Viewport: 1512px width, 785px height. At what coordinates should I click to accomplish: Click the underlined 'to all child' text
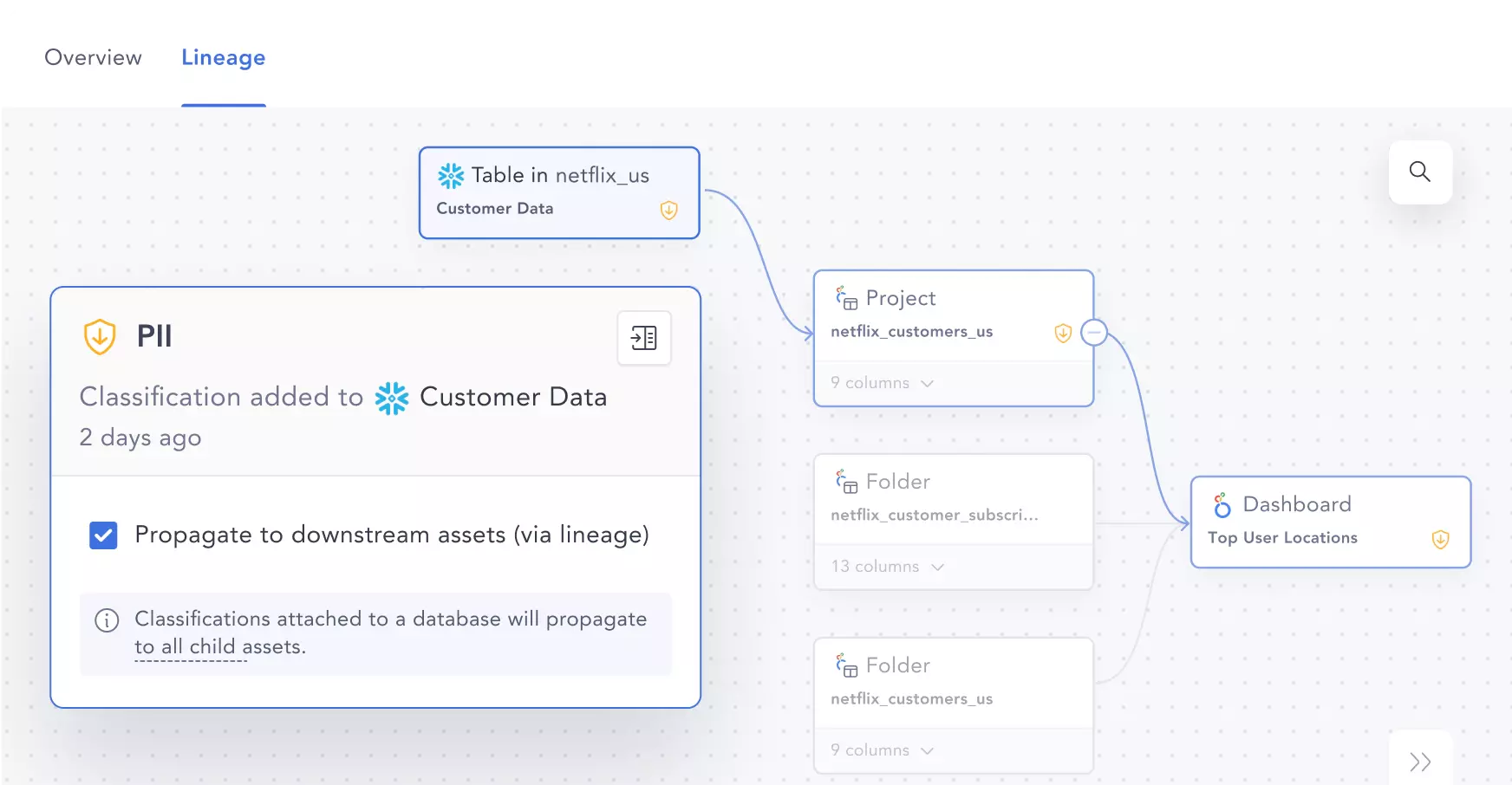point(185,646)
